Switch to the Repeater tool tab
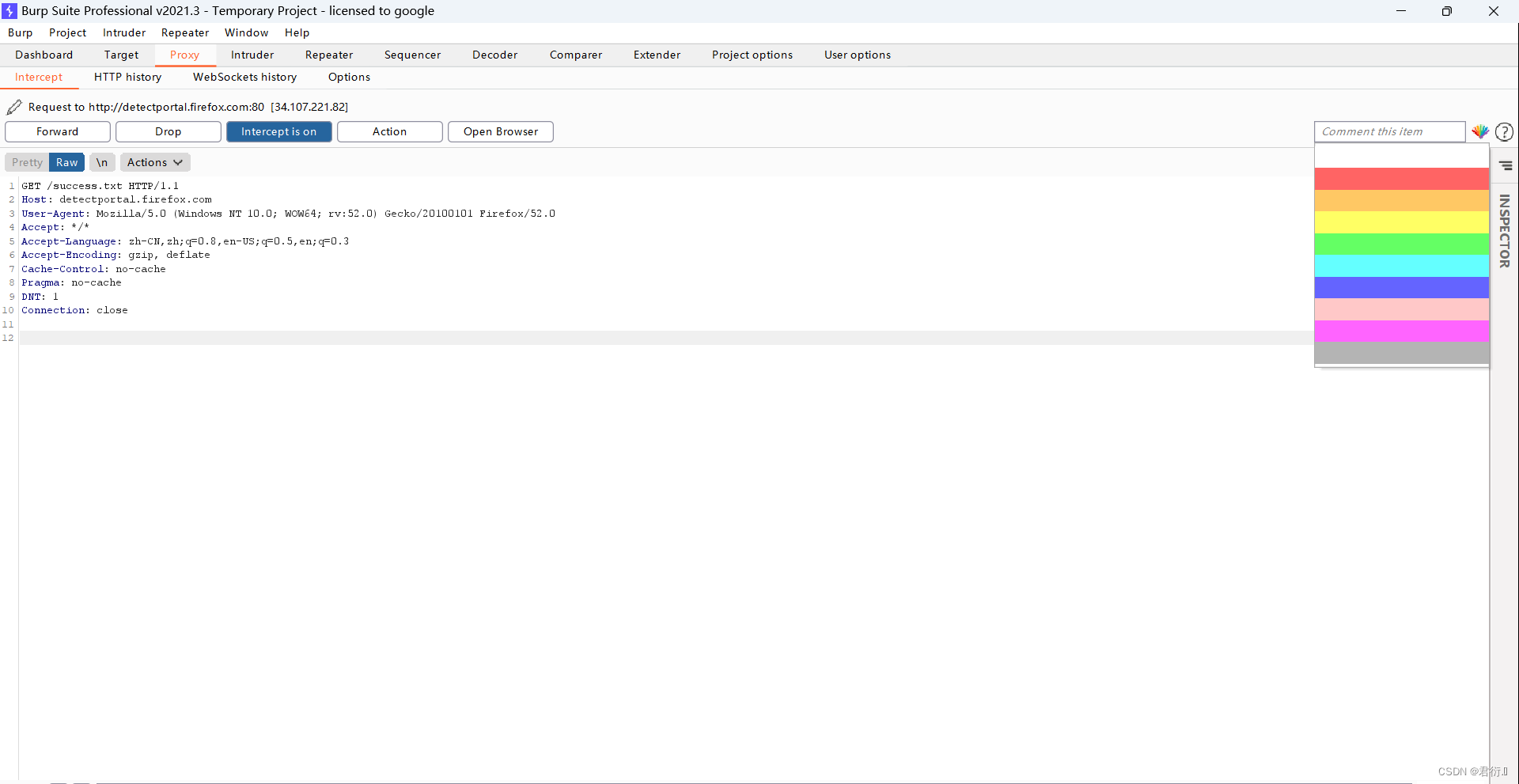 329,55
